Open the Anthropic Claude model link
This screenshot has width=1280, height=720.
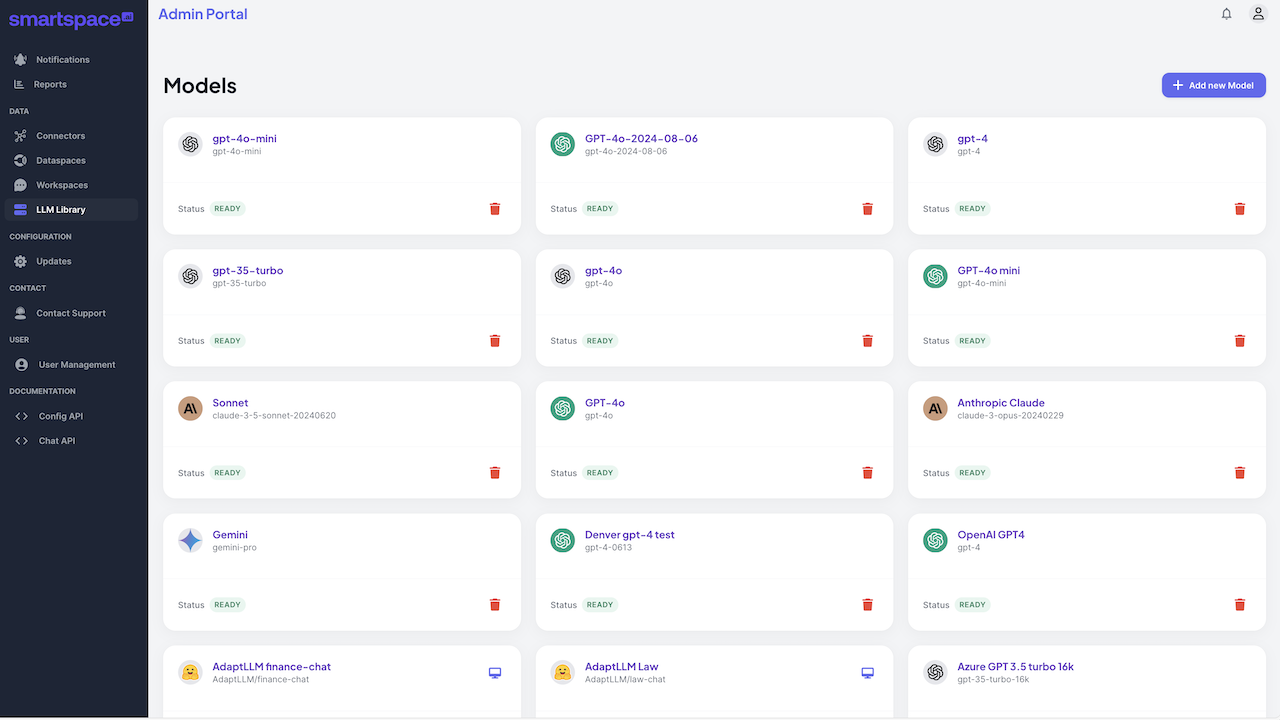coord(1001,403)
